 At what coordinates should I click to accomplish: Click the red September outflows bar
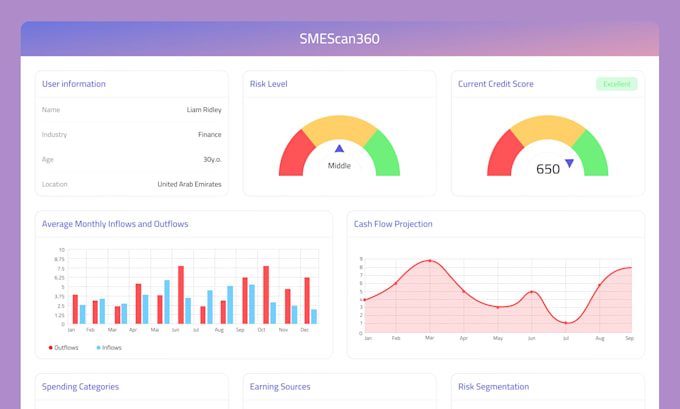pos(245,301)
